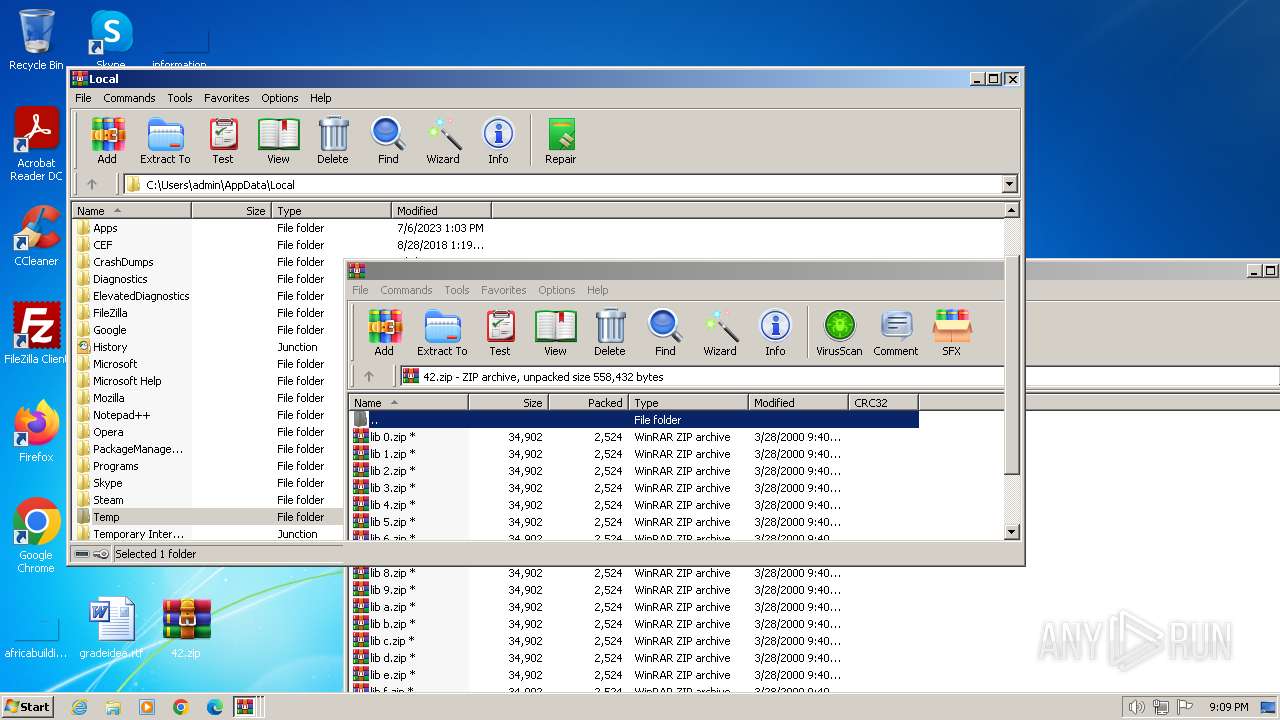
Task: Click Find icon in Local window toolbar
Action: tap(388, 141)
